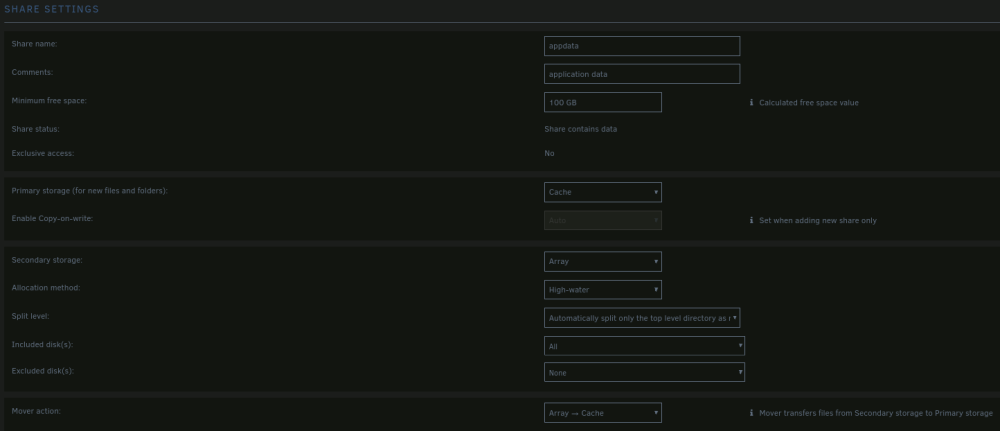Screen dimensions: 1000x431
Task: Open the Primary storage dropdown set to Cache
Action: point(603,192)
